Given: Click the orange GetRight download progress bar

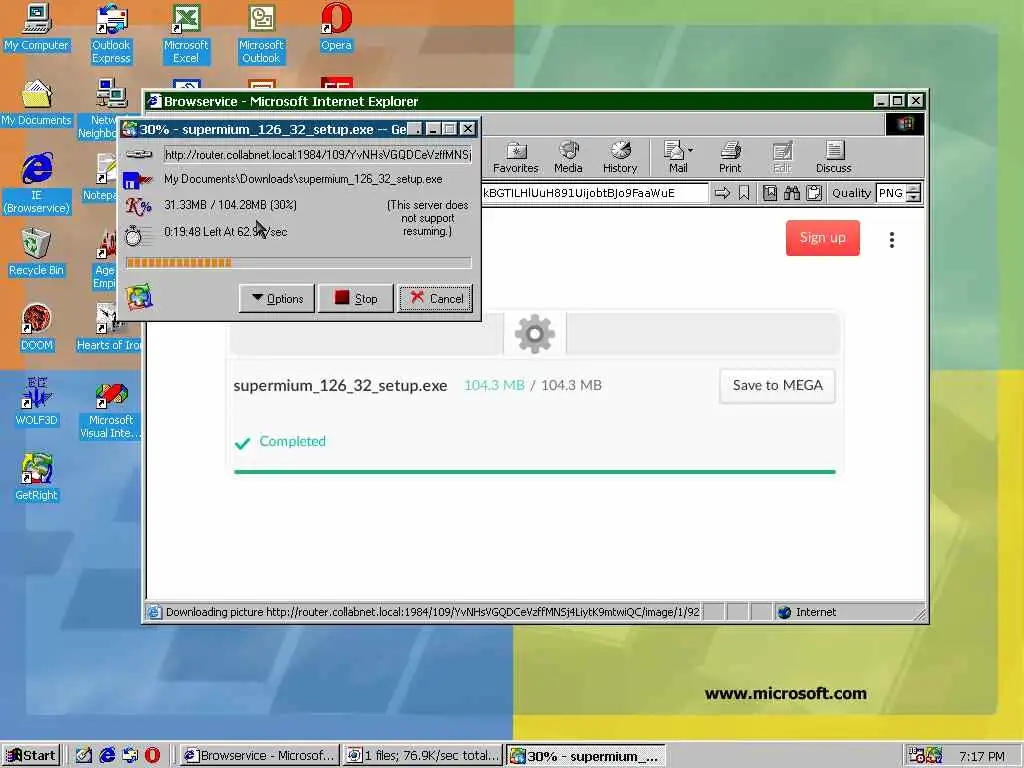Looking at the screenshot, I should point(298,263).
